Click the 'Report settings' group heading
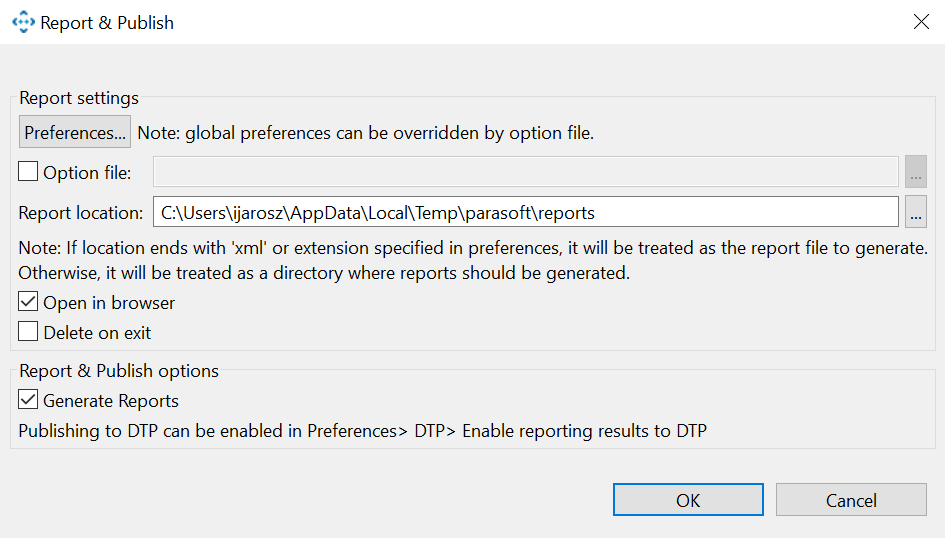The height and width of the screenshot is (538, 945). pos(79,98)
